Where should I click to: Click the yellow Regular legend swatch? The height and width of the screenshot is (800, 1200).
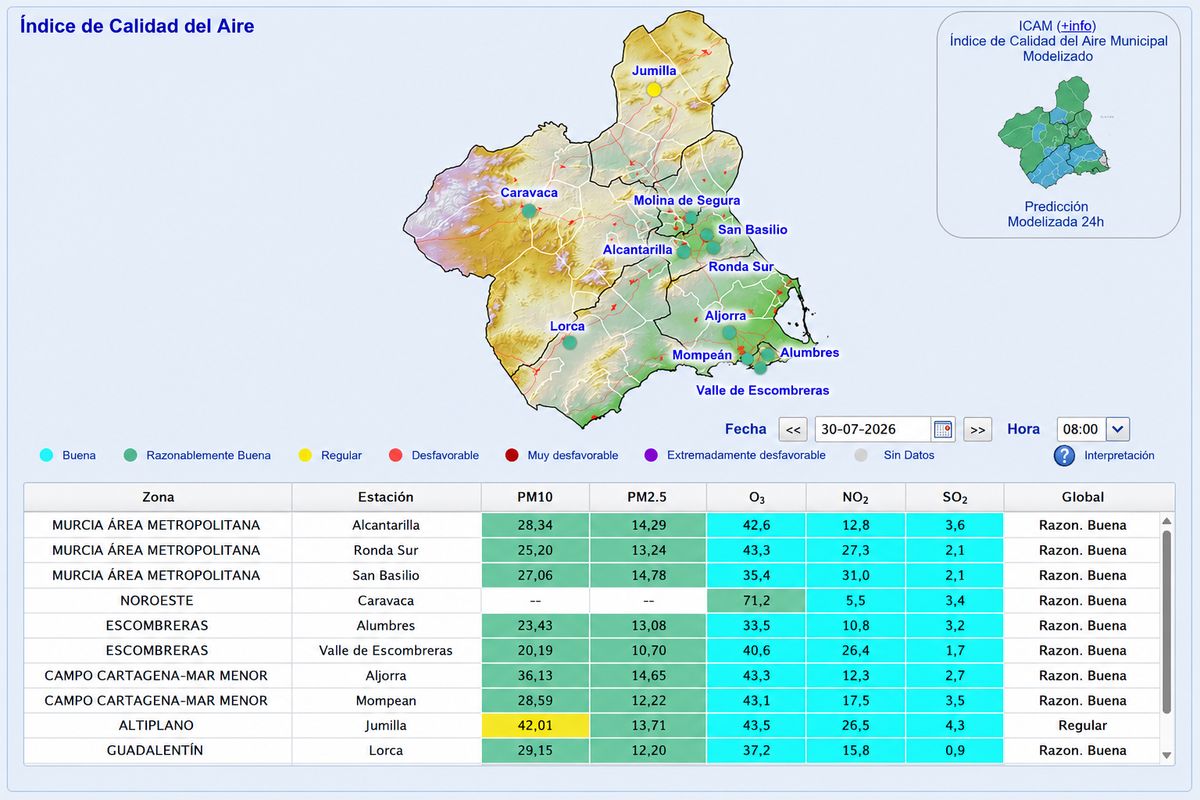[306, 455]
